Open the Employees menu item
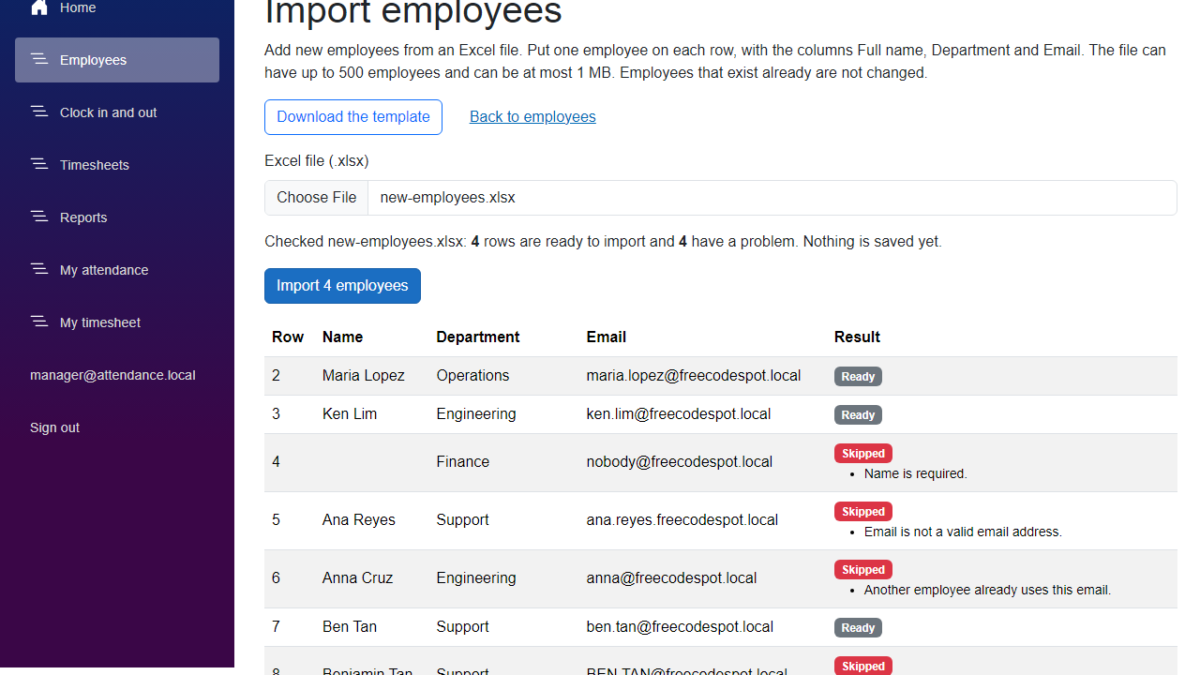This screenshot has height=675, width=1200. tap(117, 60)
